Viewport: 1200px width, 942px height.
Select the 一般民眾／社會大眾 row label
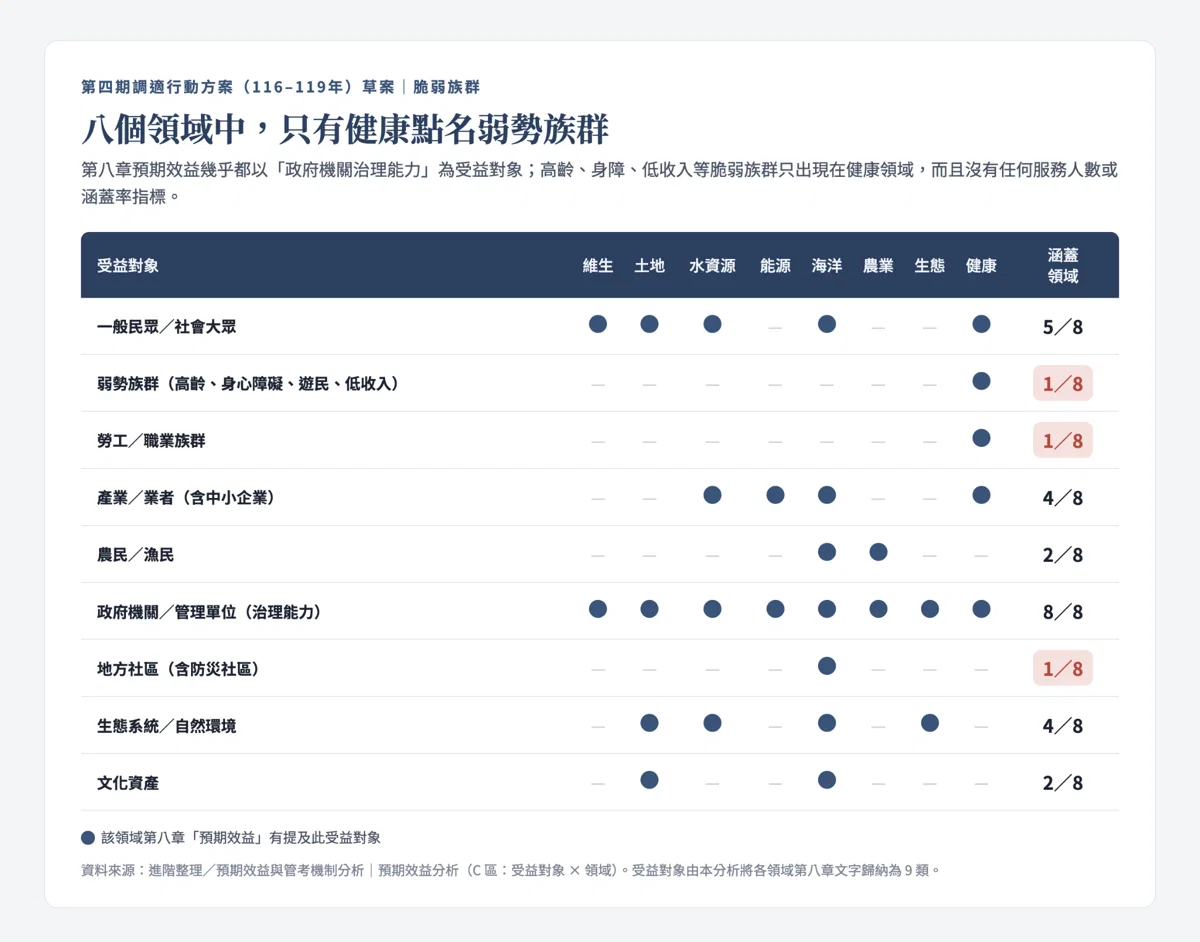click(x=167, y=326)
